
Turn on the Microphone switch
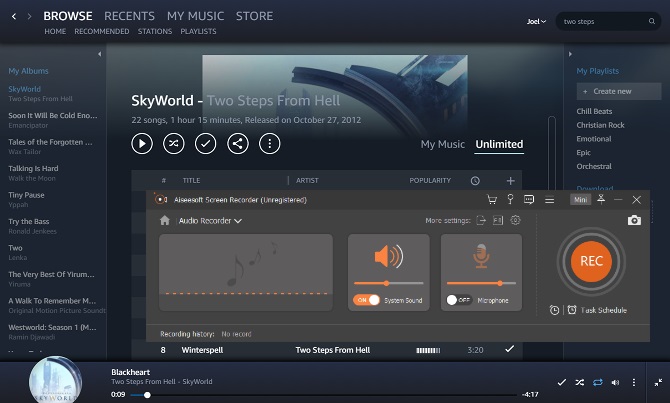point(459,300)
